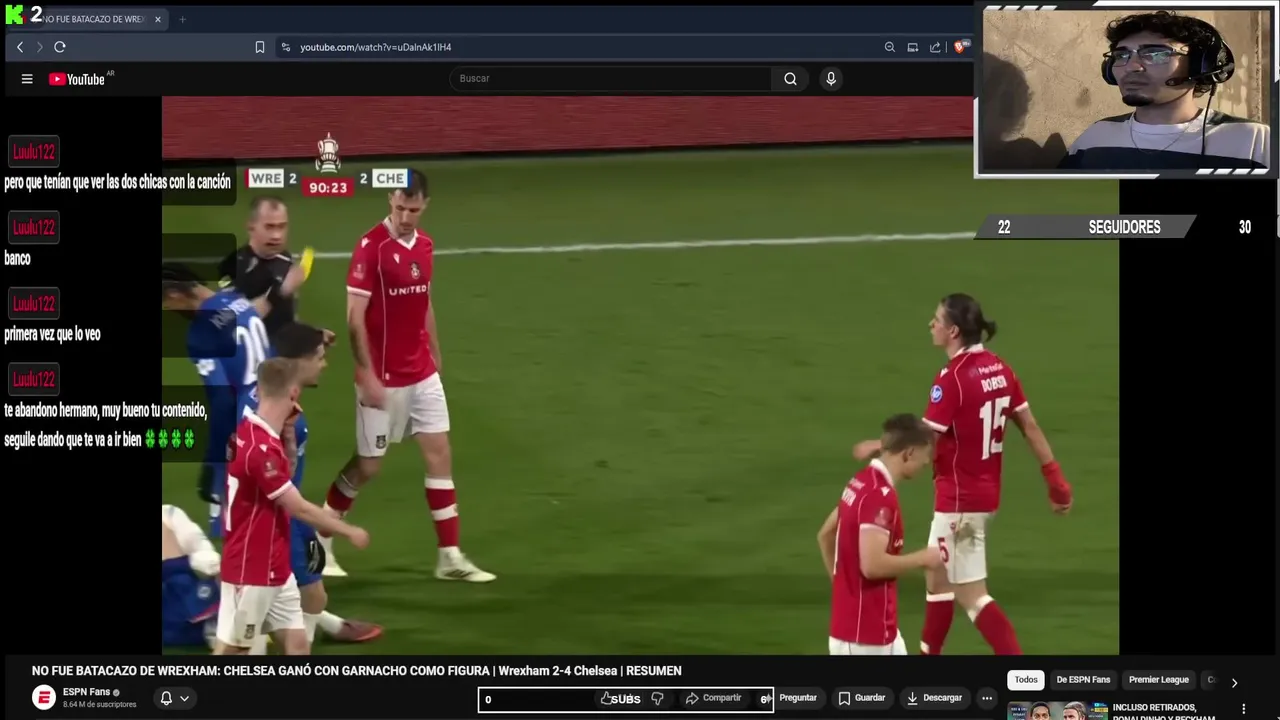The width and height of the screenshot is (1280, 720).
Task: Select the Todos filter chip
Action: (1026, 680)
